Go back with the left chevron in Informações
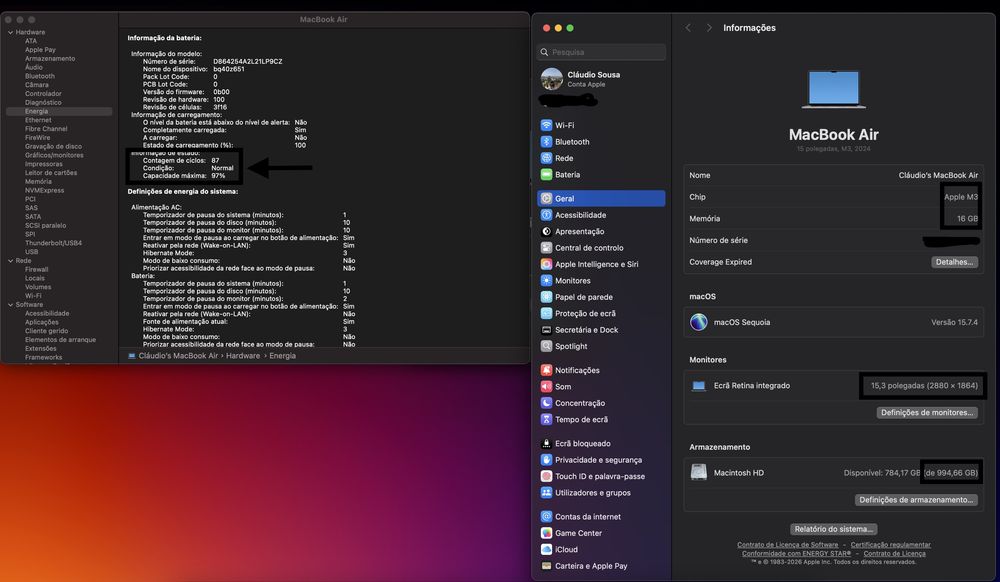1000x582 pixels. (x=688, y=28)
